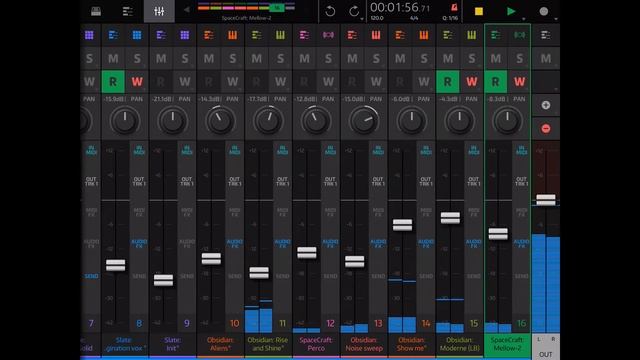
Task: Open the master channel settings icon
Action: [546, 35]
